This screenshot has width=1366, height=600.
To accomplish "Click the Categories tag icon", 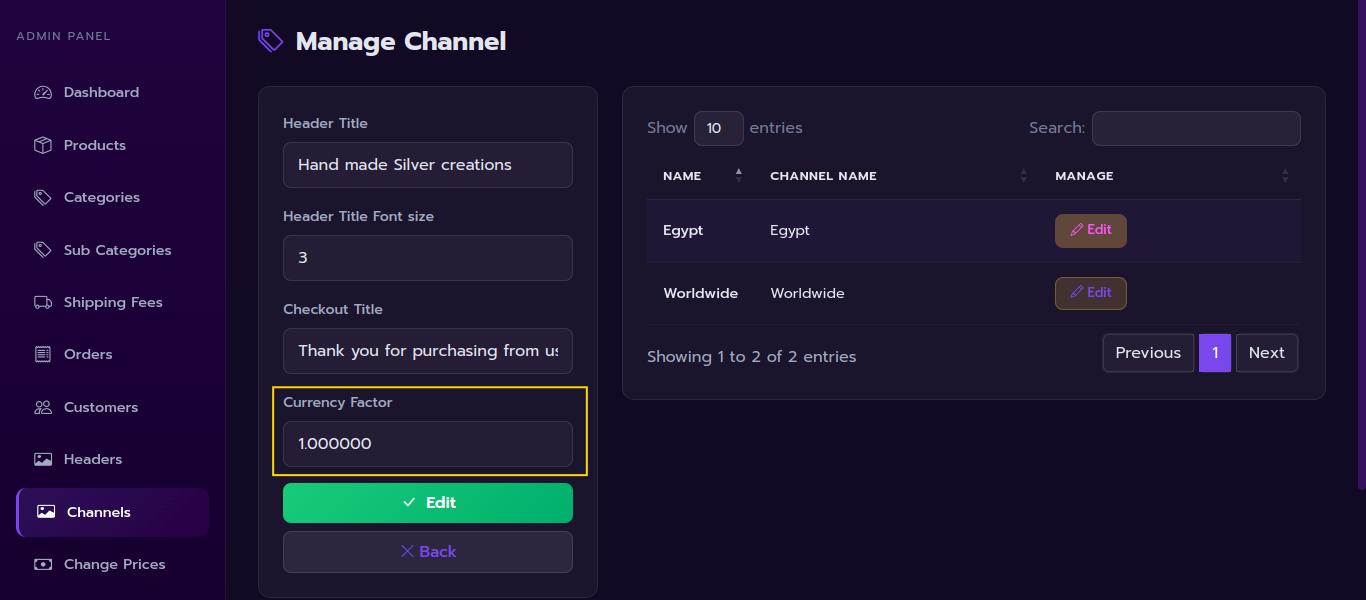I will point(42,198).
